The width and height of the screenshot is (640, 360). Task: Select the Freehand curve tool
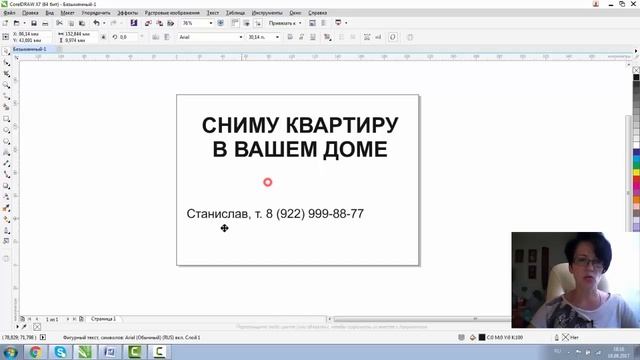[6, 96]
